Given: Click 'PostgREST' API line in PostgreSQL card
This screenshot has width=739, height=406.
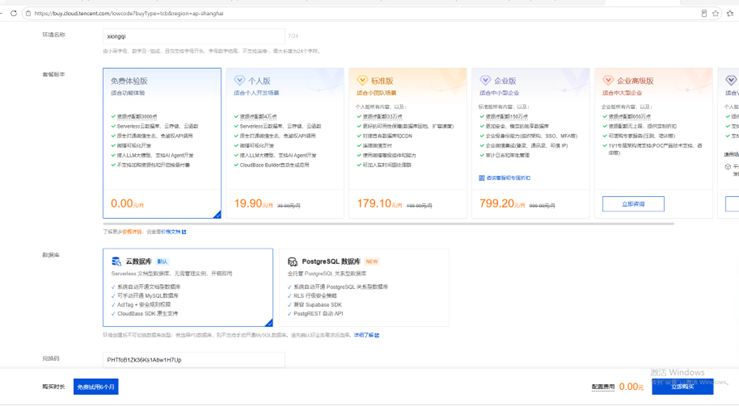Looking at the screenshot, I should pos(318,314).
